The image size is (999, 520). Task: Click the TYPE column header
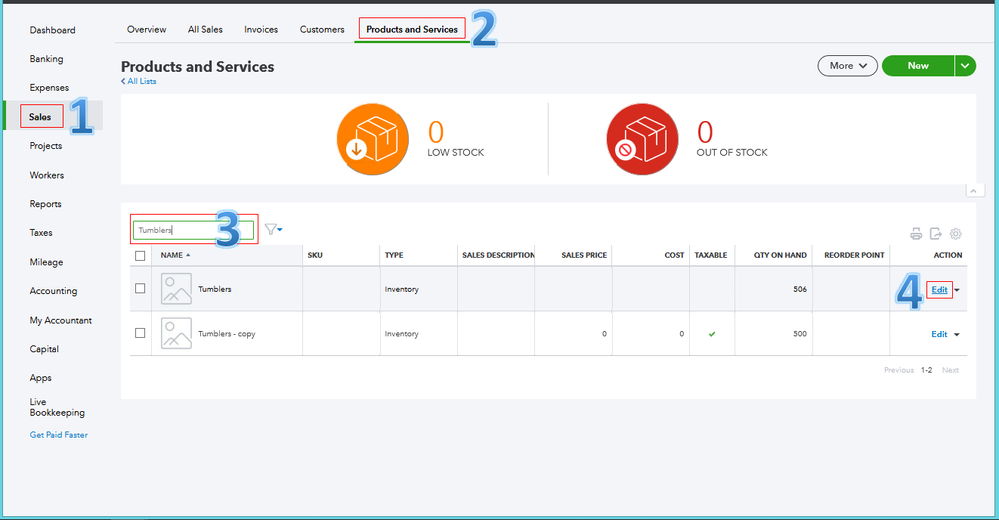pos(394,255)
